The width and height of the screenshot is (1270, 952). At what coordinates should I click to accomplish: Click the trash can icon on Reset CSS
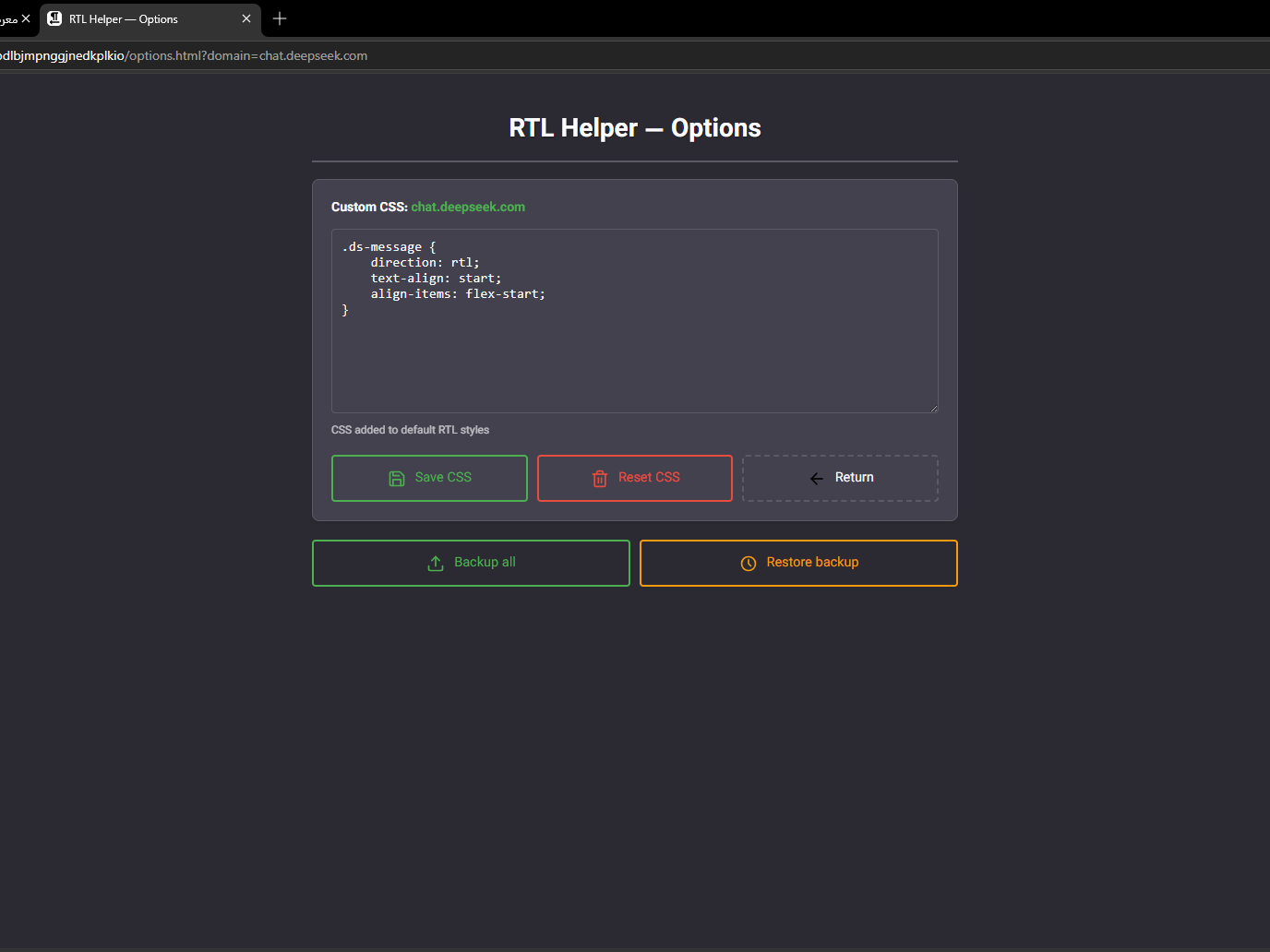[x=600, y=478]
